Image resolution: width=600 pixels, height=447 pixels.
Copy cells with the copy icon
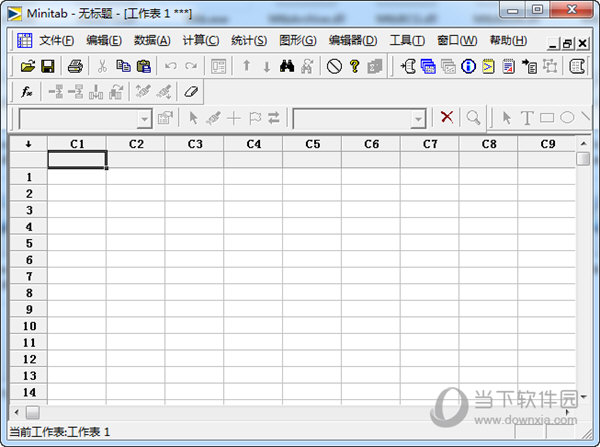[x=123, y=67]
